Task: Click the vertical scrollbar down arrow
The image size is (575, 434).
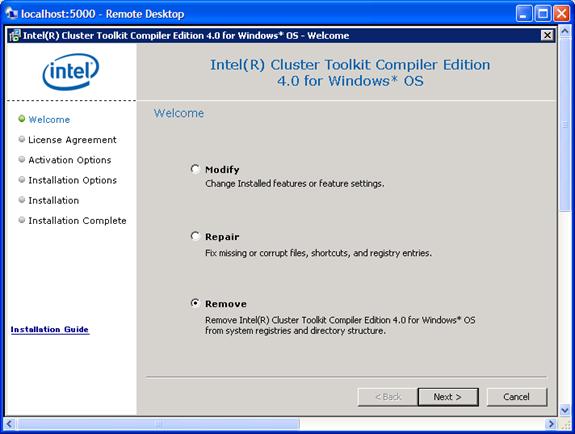Action: point(564,410)
